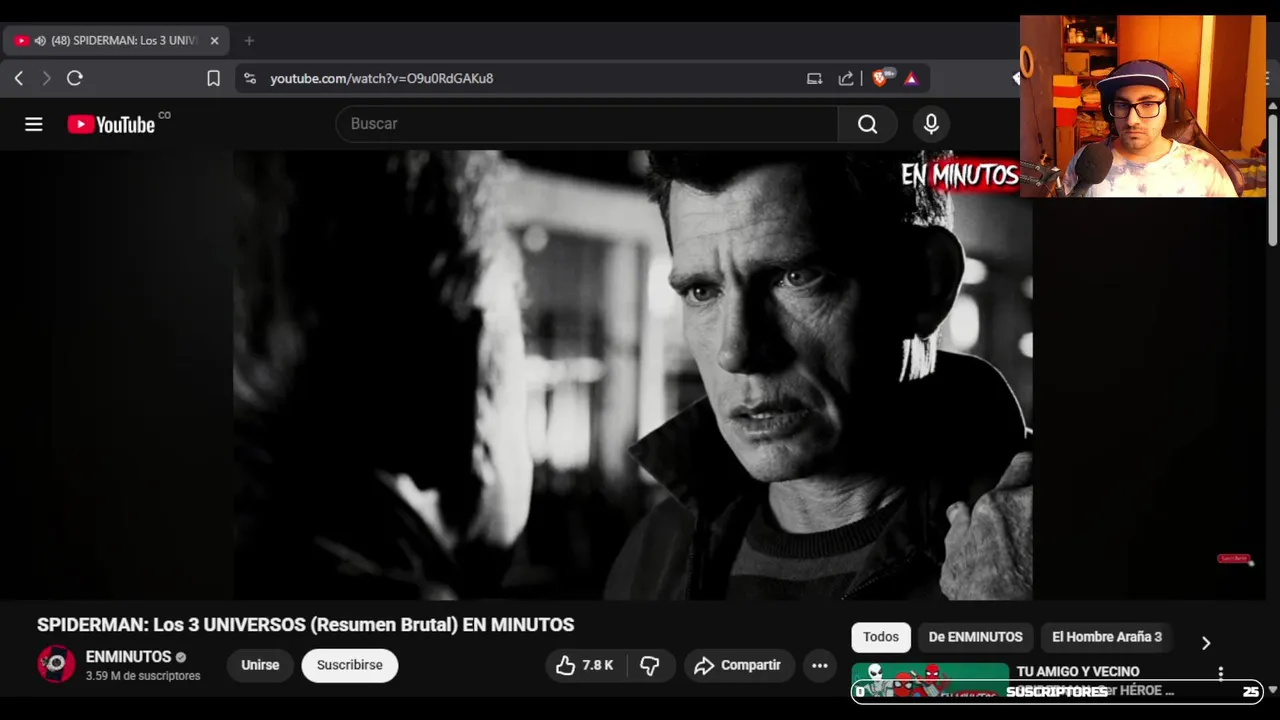1280x720 pixels.
Task: Click the youtube.com address bar URL
Action: click(381, 78)
